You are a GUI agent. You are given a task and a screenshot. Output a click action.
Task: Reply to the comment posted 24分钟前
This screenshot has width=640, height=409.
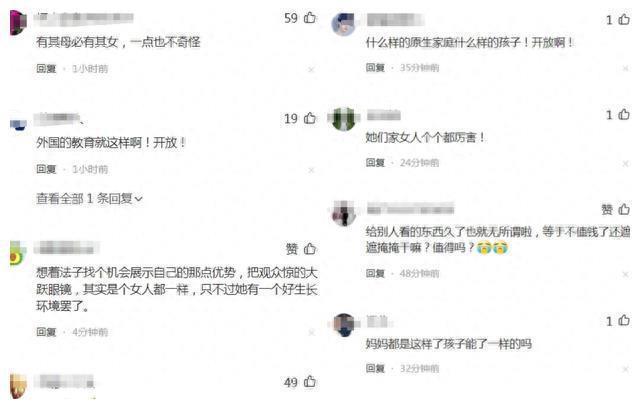click(x=375, y=162)
